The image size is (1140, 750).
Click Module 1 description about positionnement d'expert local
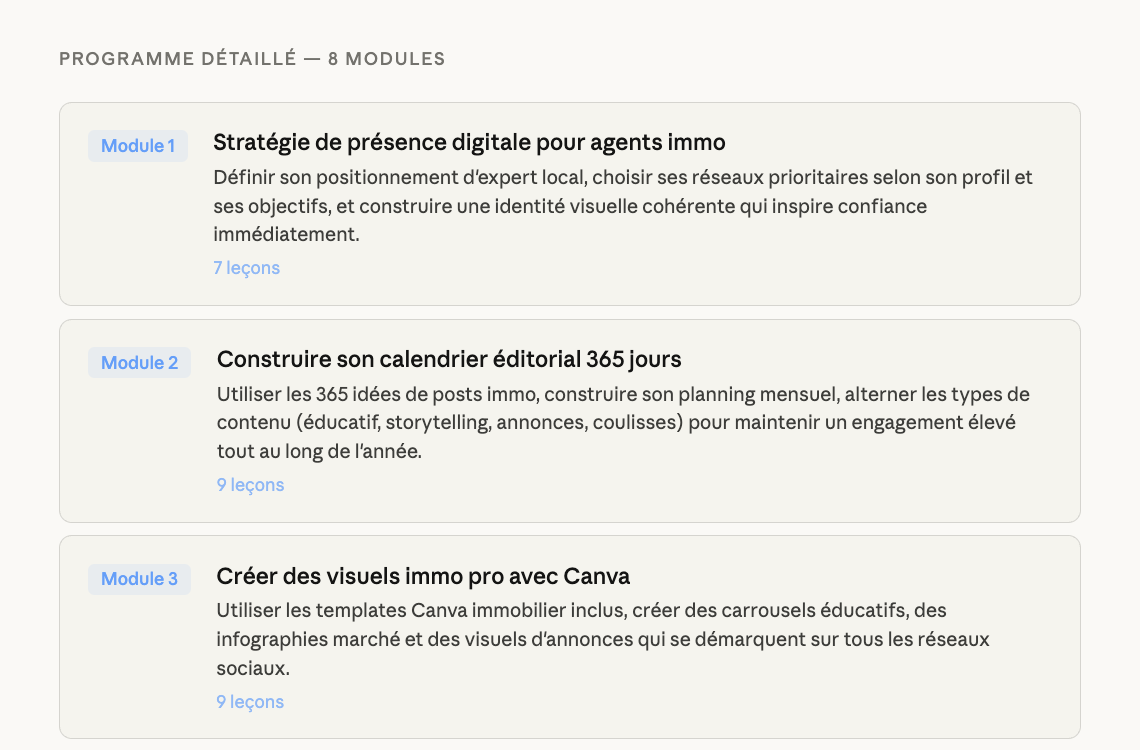pos(622,178)
